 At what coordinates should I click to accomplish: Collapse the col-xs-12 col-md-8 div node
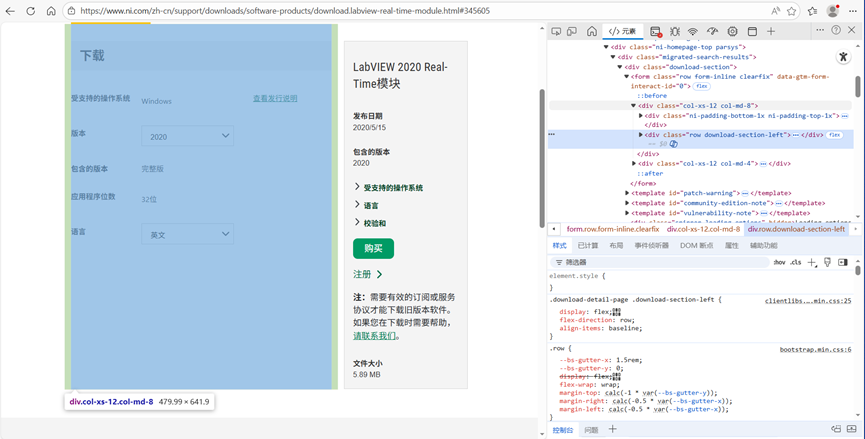(634, 105)
